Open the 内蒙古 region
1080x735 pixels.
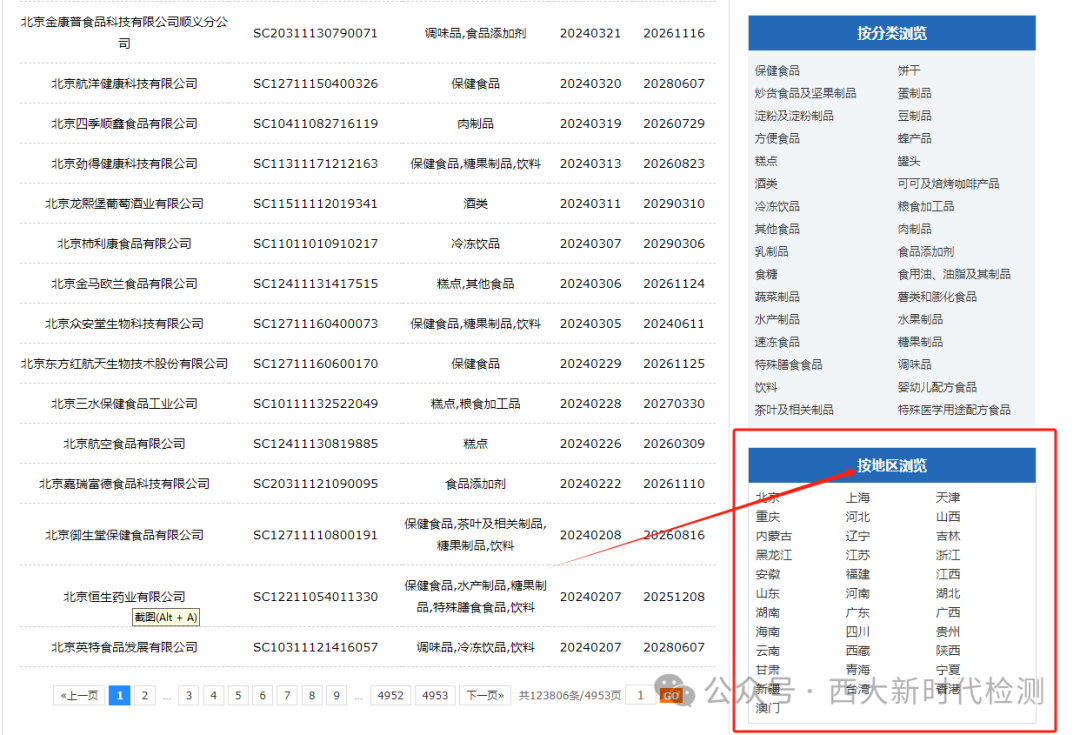[x=773, y=536]
